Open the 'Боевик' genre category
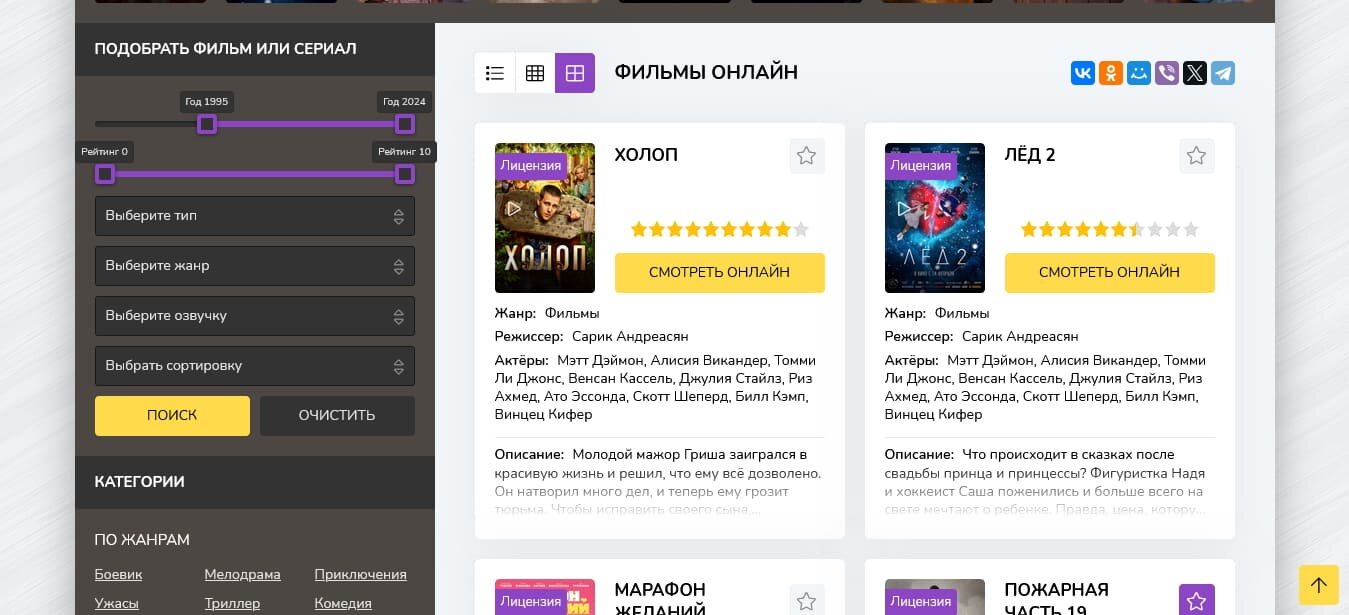 (x=118, y=575)
